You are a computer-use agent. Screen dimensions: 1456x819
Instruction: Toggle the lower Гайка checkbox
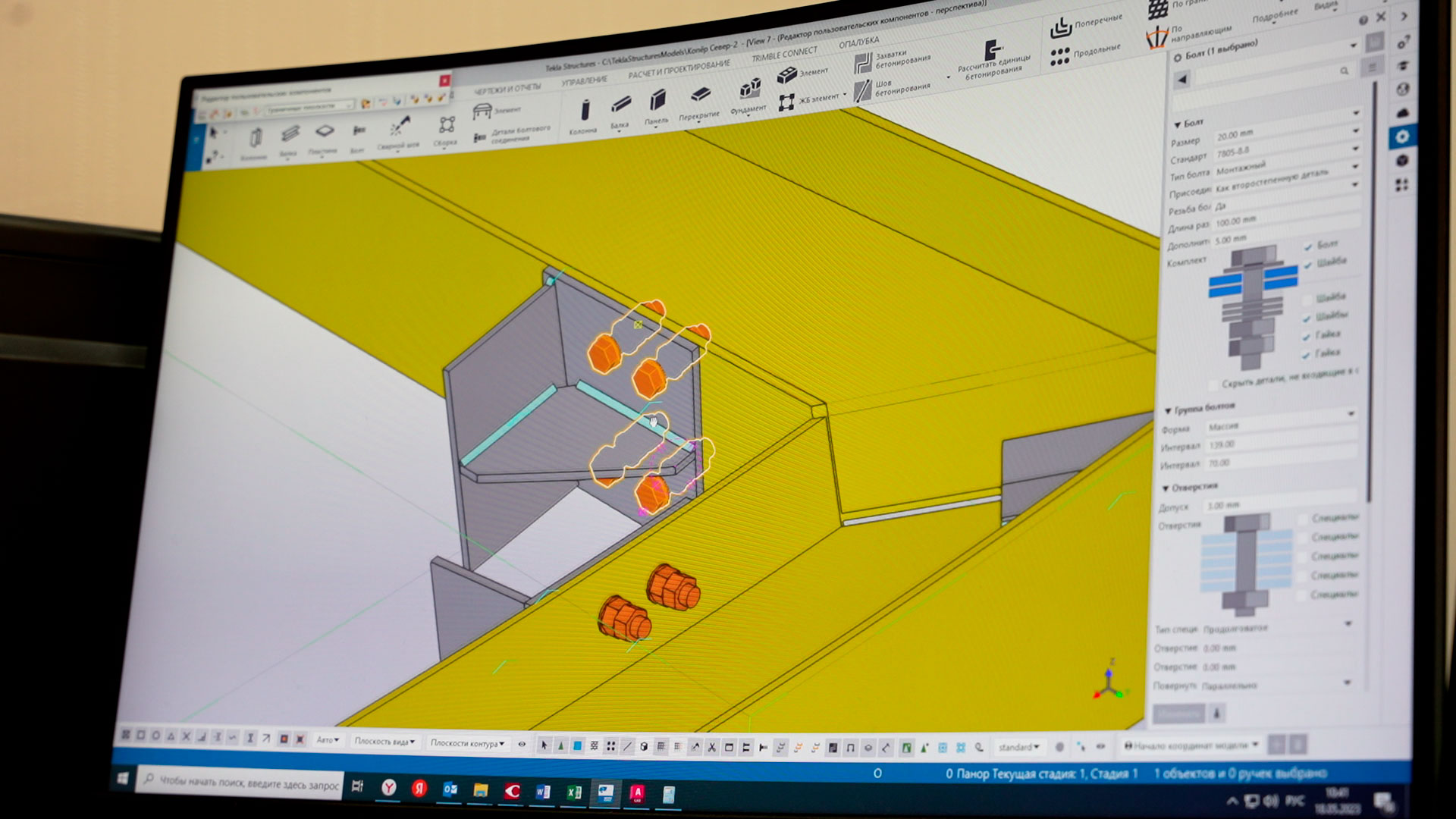click(x=1306, y=355)
